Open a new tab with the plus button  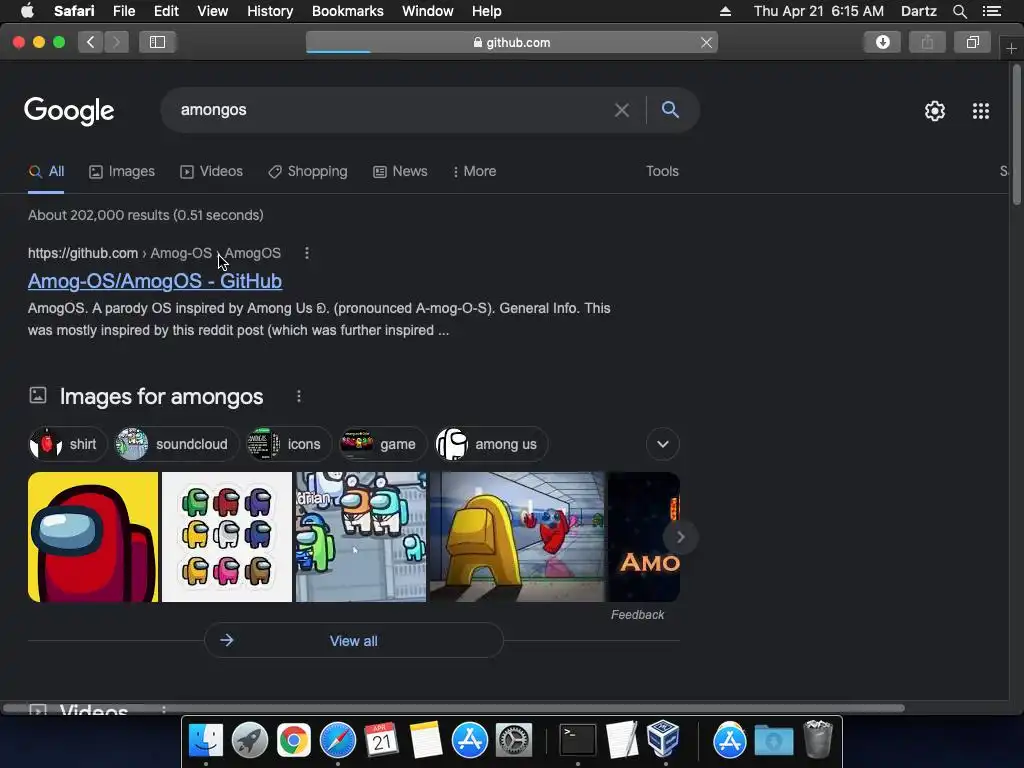click(1011, 49)
